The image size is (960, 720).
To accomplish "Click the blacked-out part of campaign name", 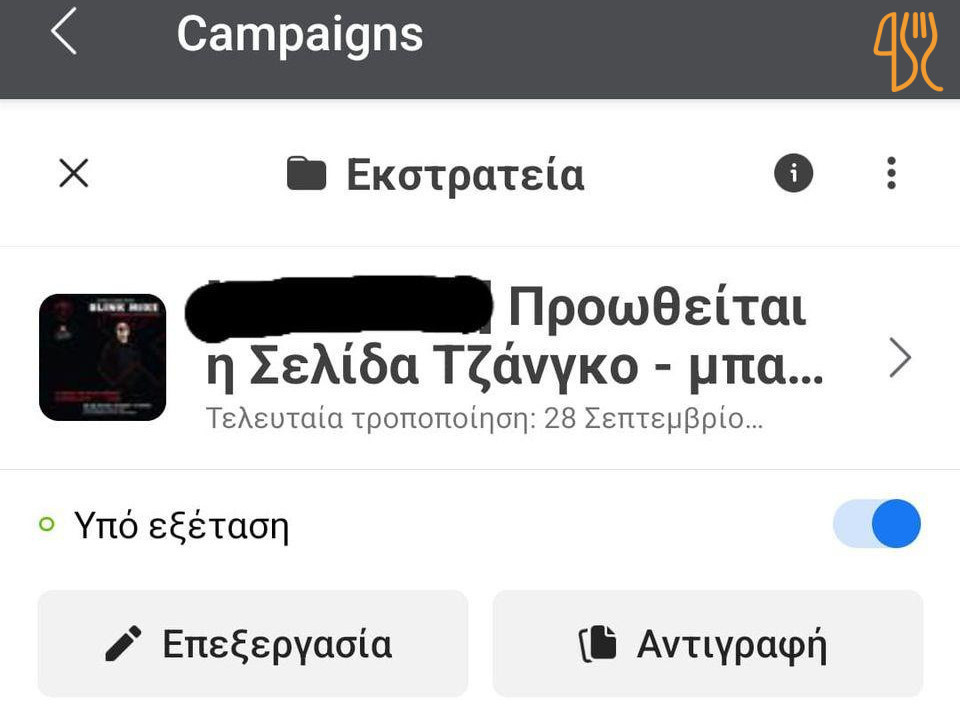I will click(339, 307).
